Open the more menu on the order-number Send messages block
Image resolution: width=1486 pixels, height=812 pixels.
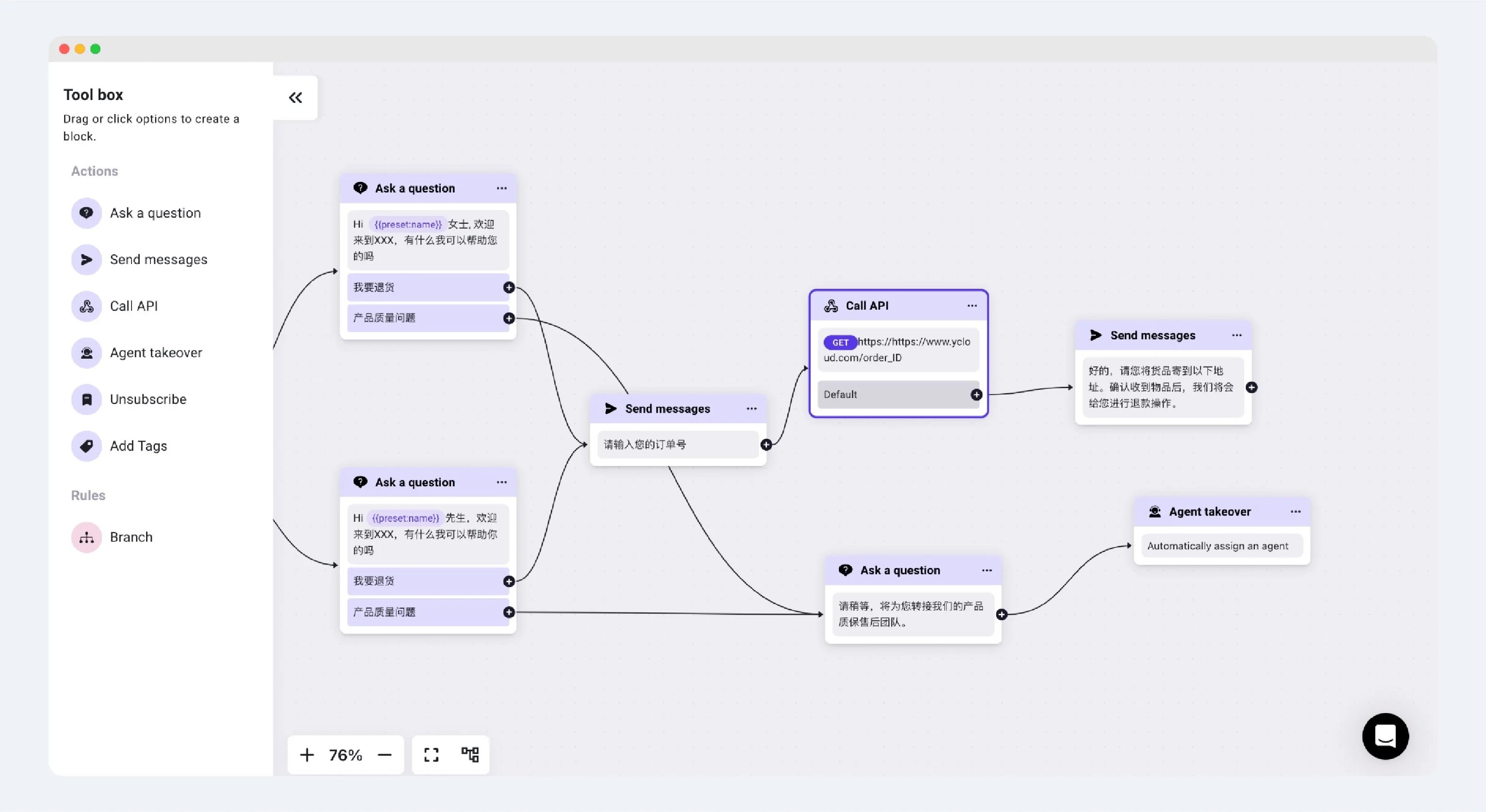(x=751, y=408)
